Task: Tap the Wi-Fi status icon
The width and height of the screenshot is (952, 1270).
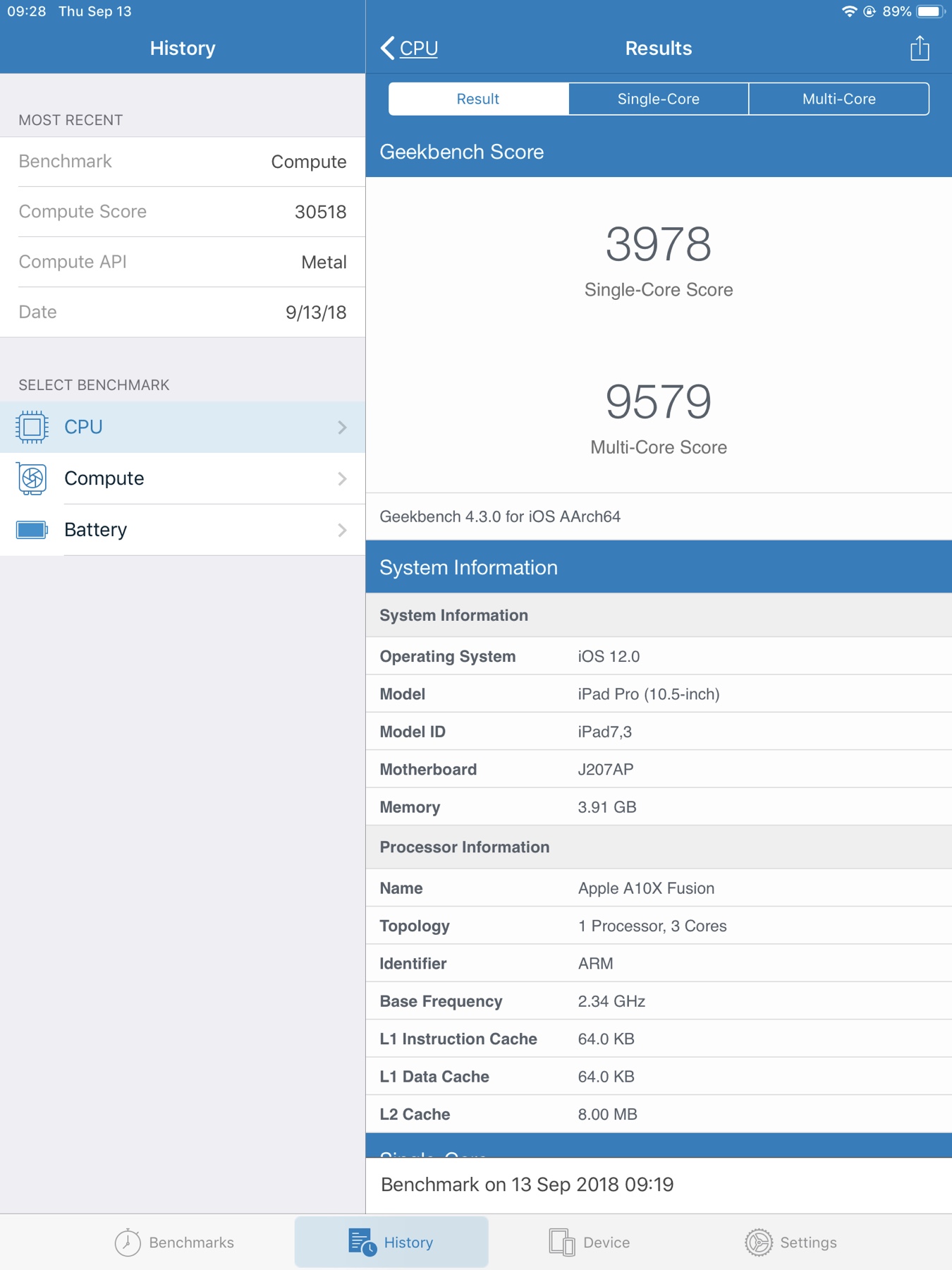Action: click(849, 11)
